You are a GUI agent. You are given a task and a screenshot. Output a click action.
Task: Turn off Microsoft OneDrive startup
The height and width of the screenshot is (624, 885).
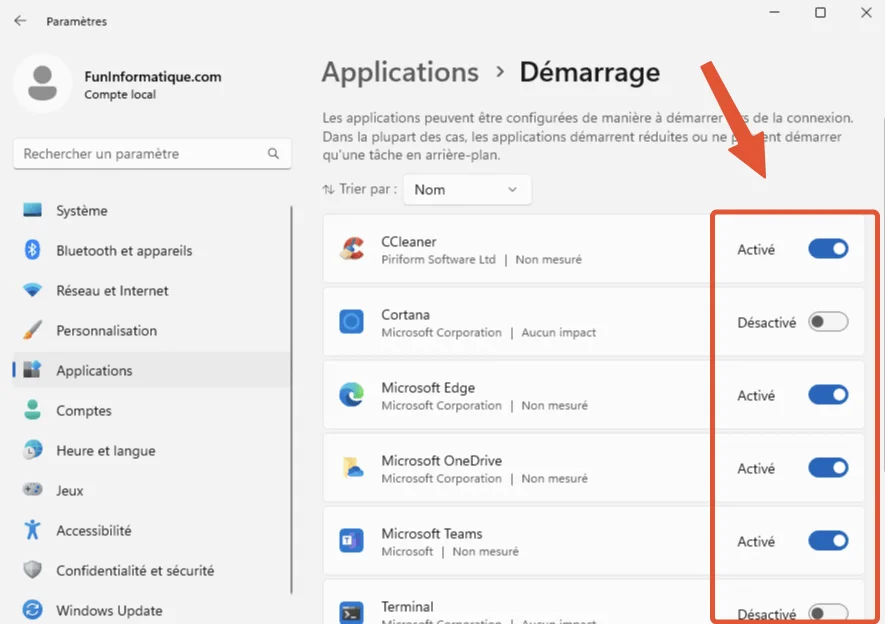tap(827, 468)
